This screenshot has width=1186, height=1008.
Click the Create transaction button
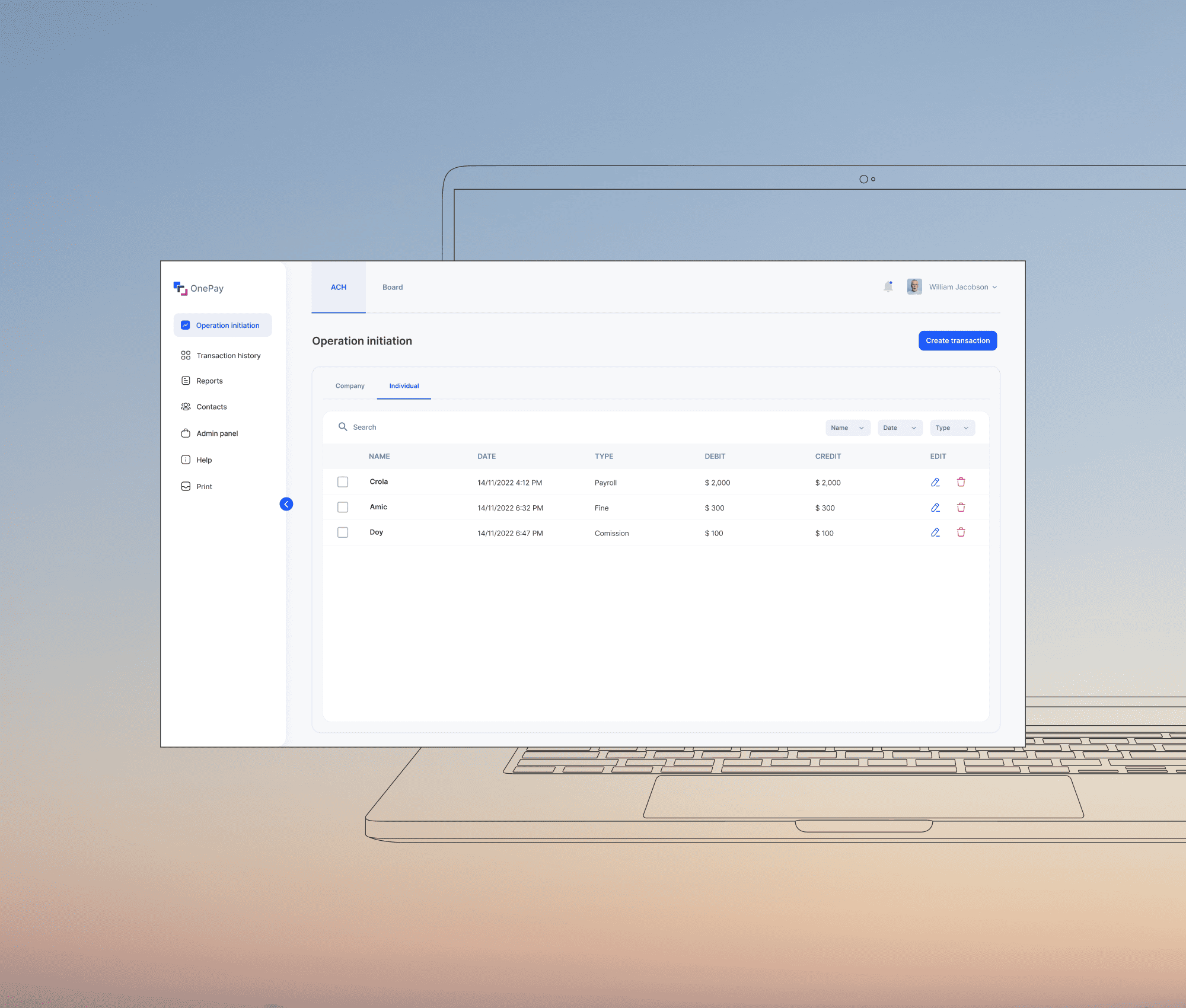point(957,341)
